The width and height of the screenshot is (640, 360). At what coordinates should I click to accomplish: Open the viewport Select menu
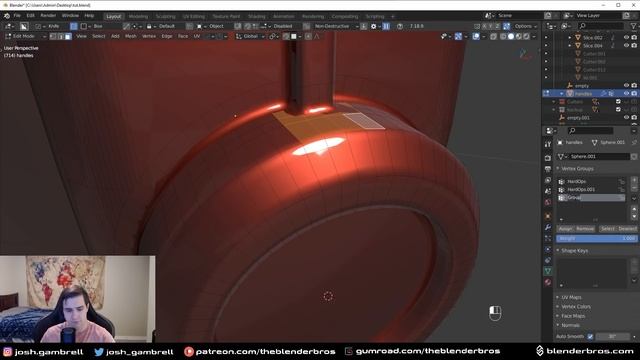[98, 36]
